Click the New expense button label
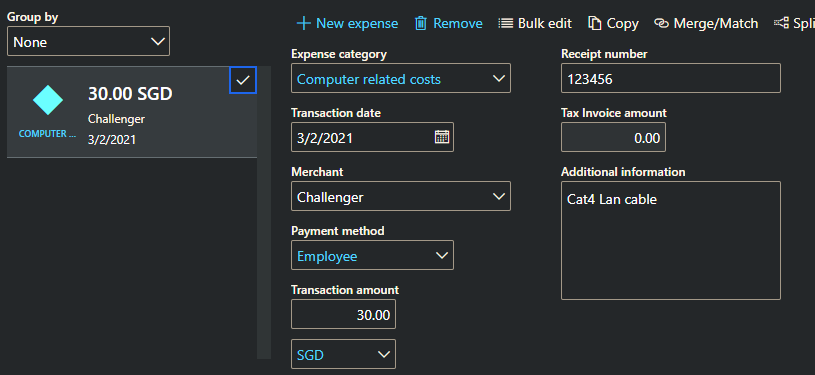 point(357,23)
